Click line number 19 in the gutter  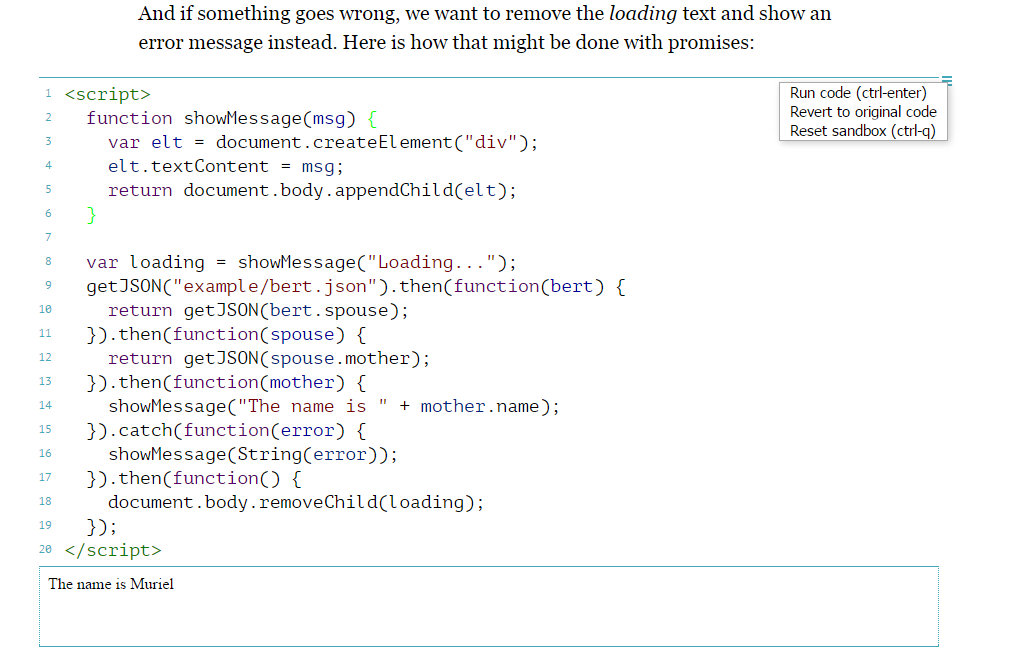[45, 525]
